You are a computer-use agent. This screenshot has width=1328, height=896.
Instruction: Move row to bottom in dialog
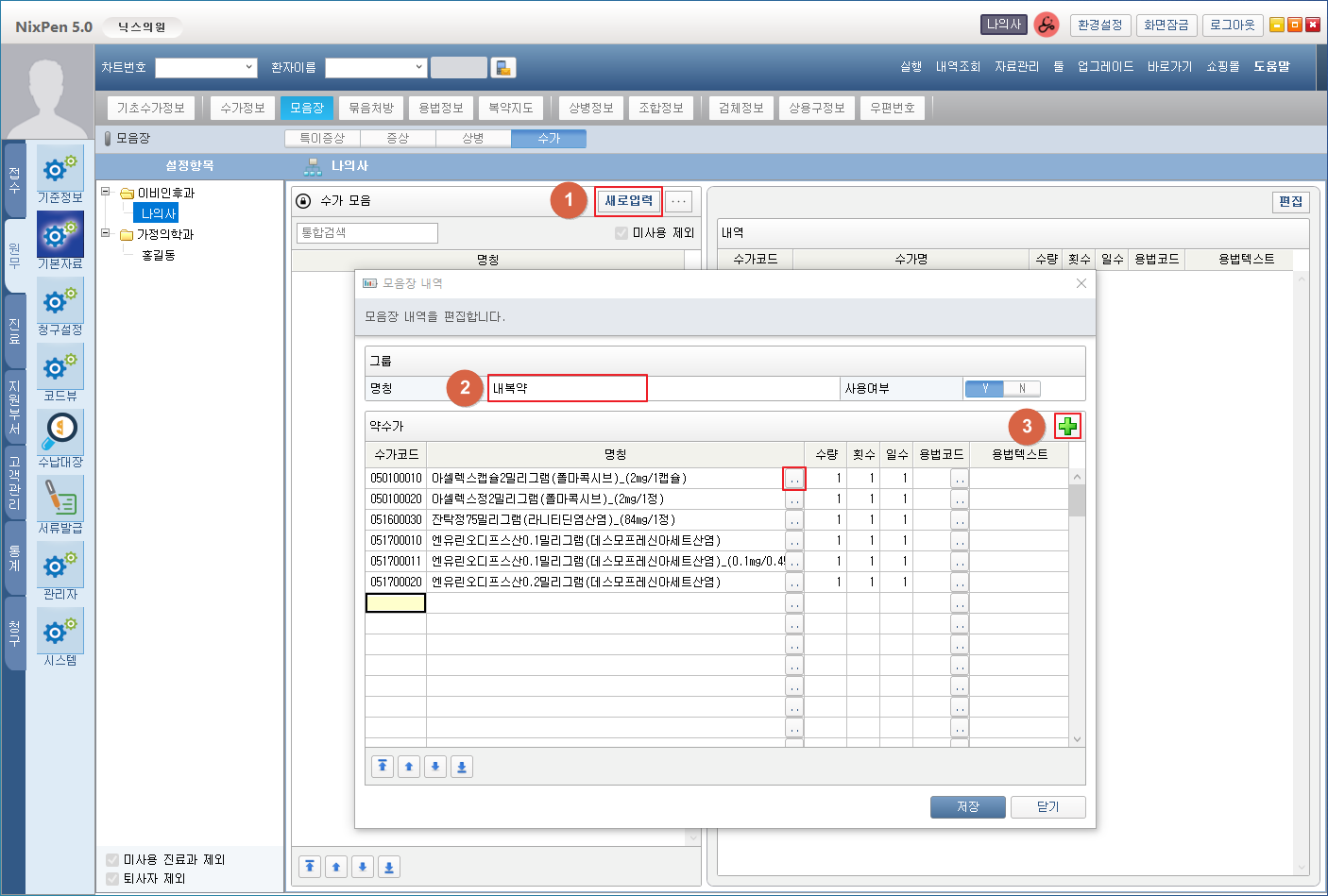coord(462,767)
